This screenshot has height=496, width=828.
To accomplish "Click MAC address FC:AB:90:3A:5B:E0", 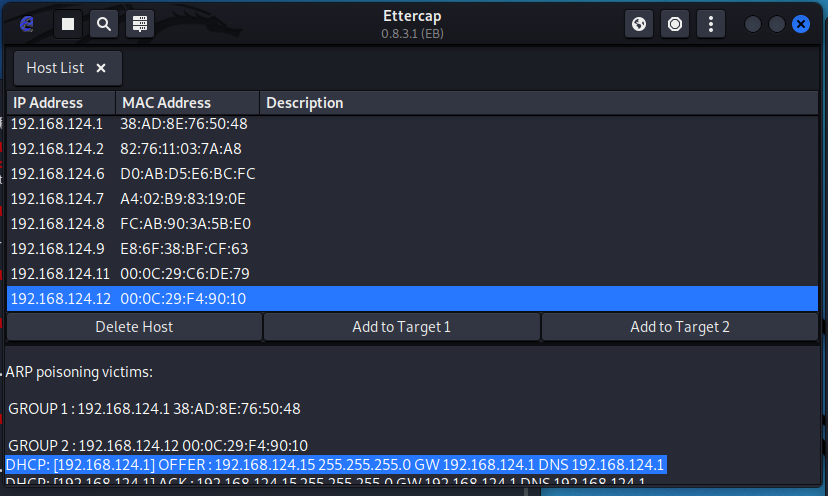I will coord(185,223).
